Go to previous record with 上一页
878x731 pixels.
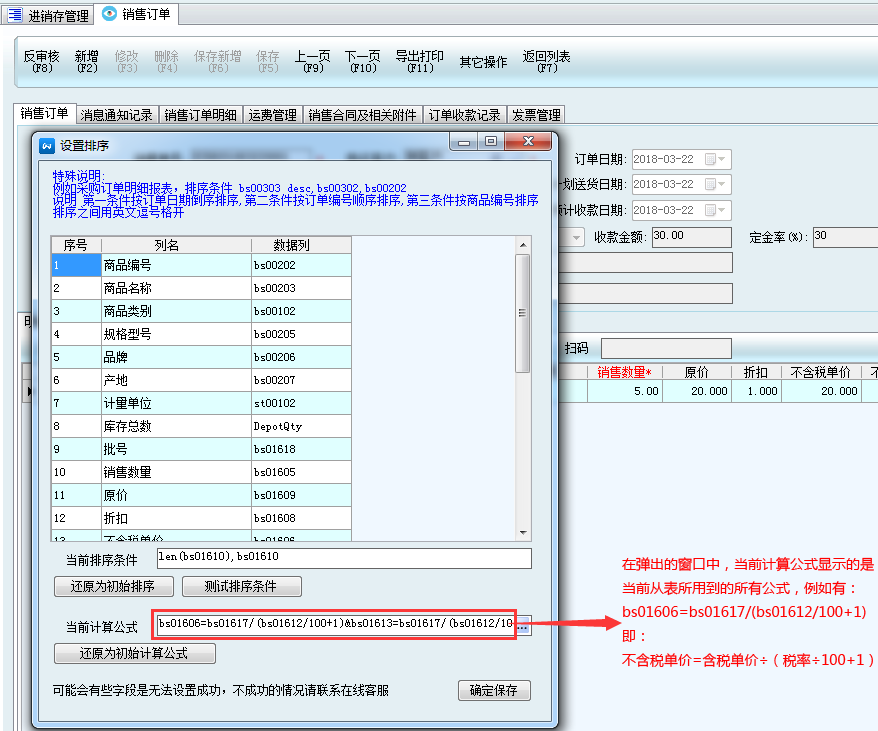pos(312,62)
